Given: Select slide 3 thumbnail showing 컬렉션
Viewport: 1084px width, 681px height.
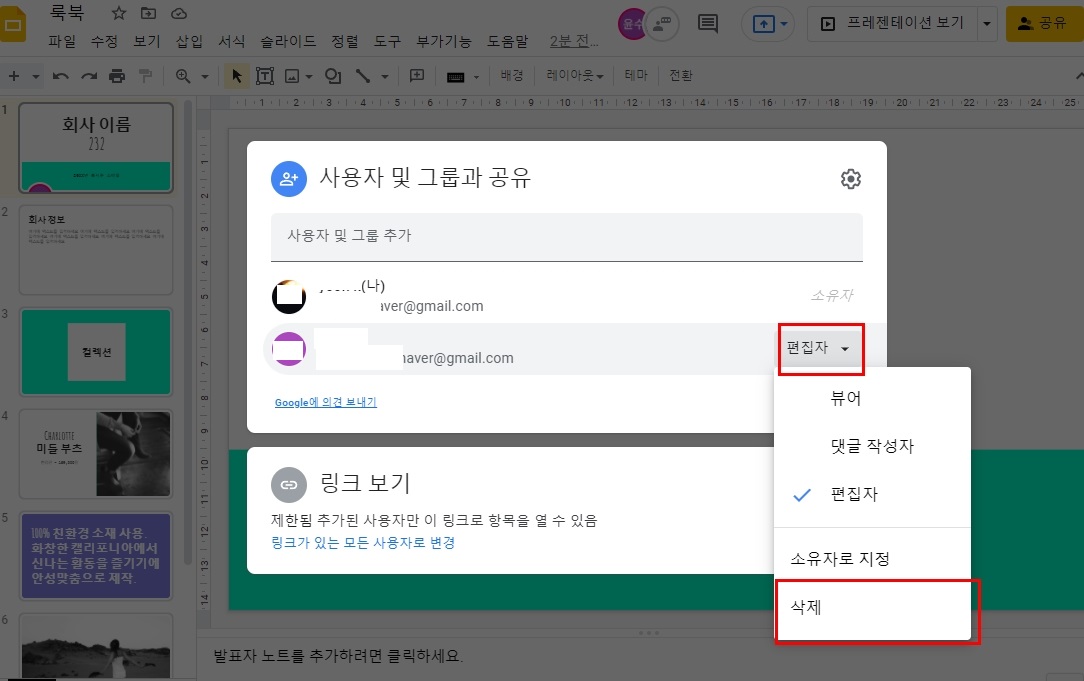Looking at the screenshot, I should point(95,353).
